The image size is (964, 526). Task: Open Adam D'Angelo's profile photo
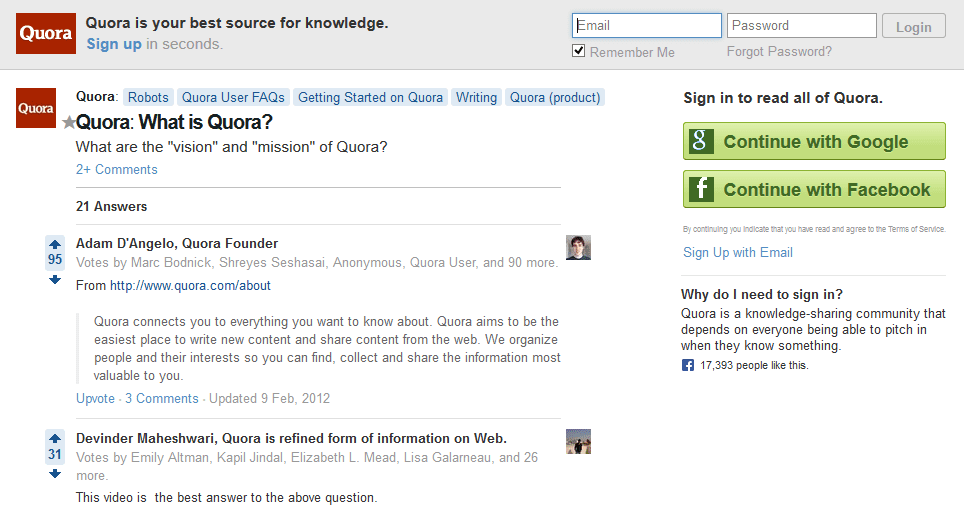click(579, 248)
